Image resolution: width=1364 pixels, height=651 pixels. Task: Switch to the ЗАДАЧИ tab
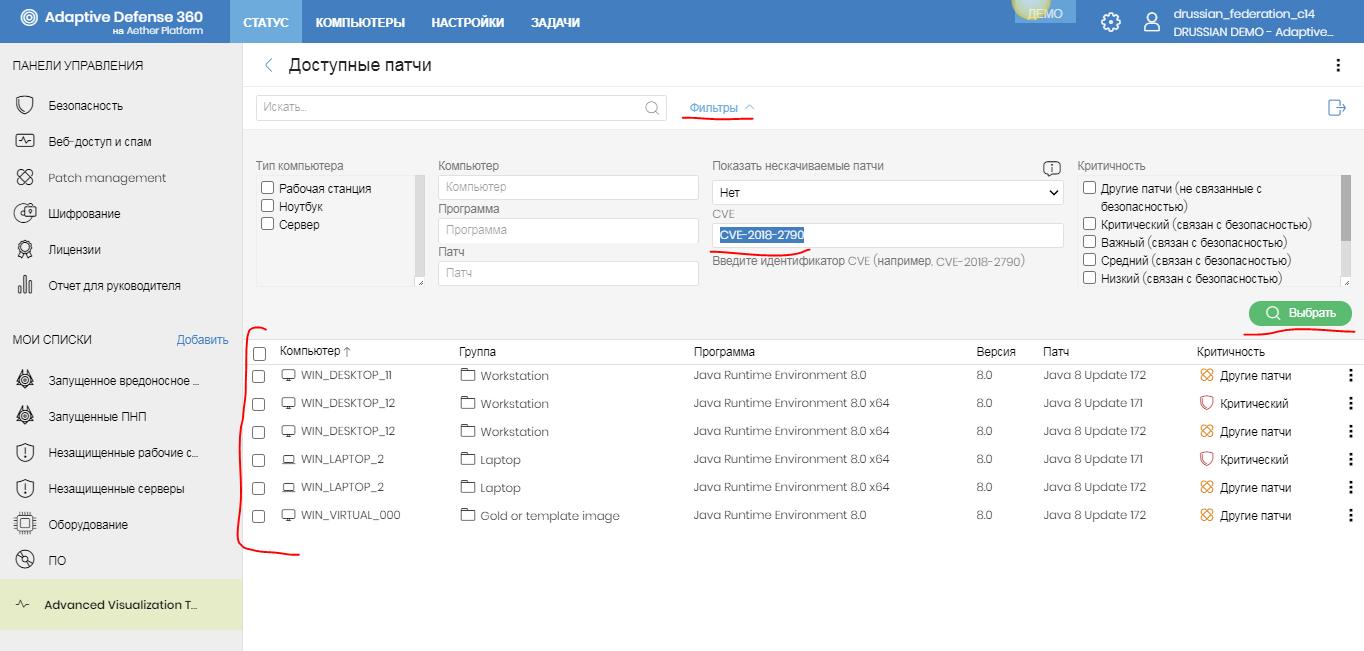pyautogui.click(x=555, y=22)
